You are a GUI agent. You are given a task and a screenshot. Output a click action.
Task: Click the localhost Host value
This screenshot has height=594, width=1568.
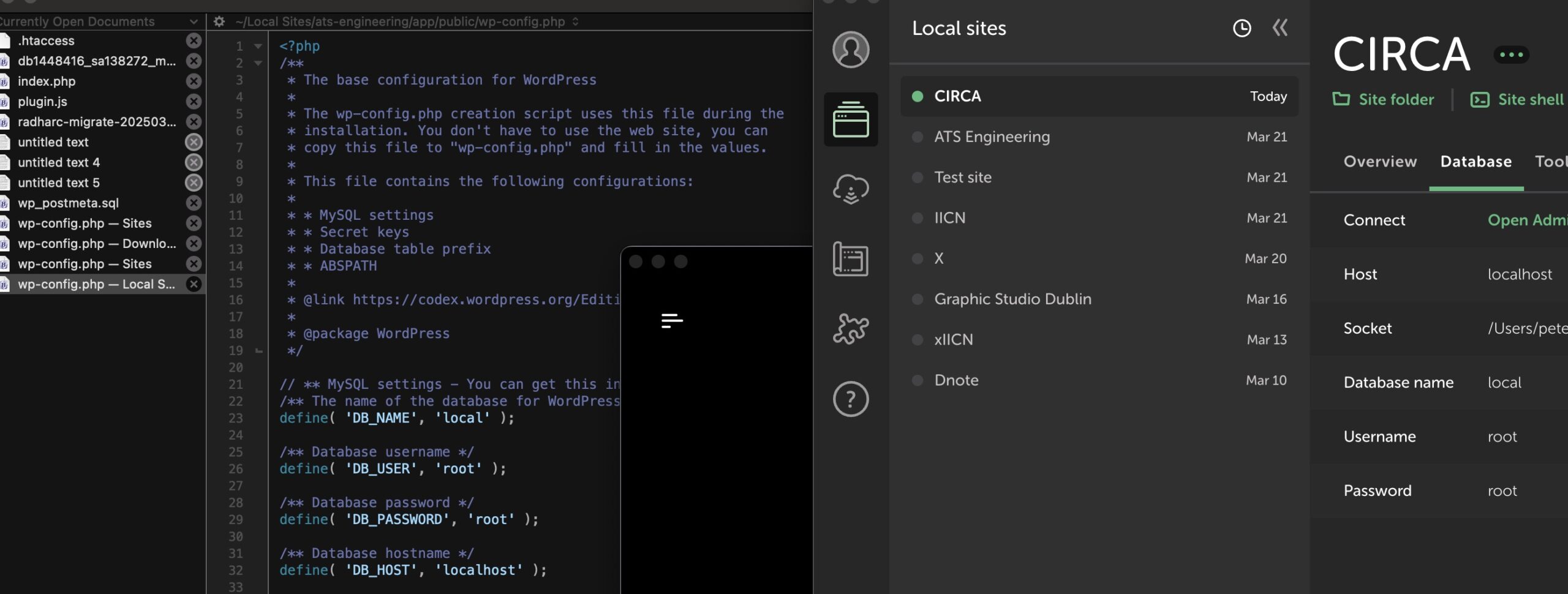(x=1520, y=274)
